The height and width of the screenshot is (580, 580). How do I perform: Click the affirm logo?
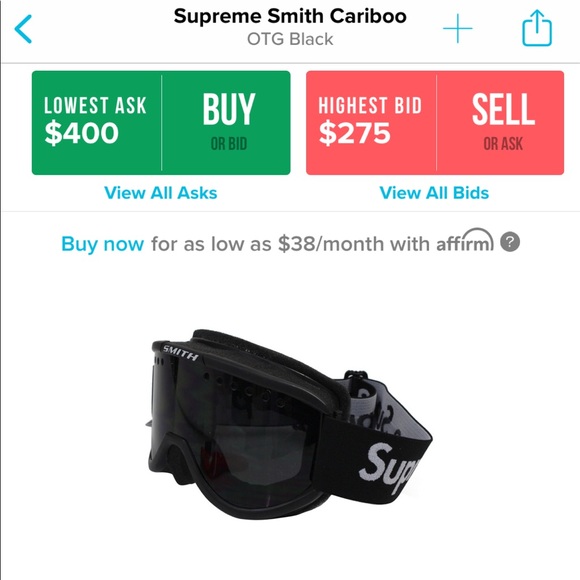click(465, 240)
